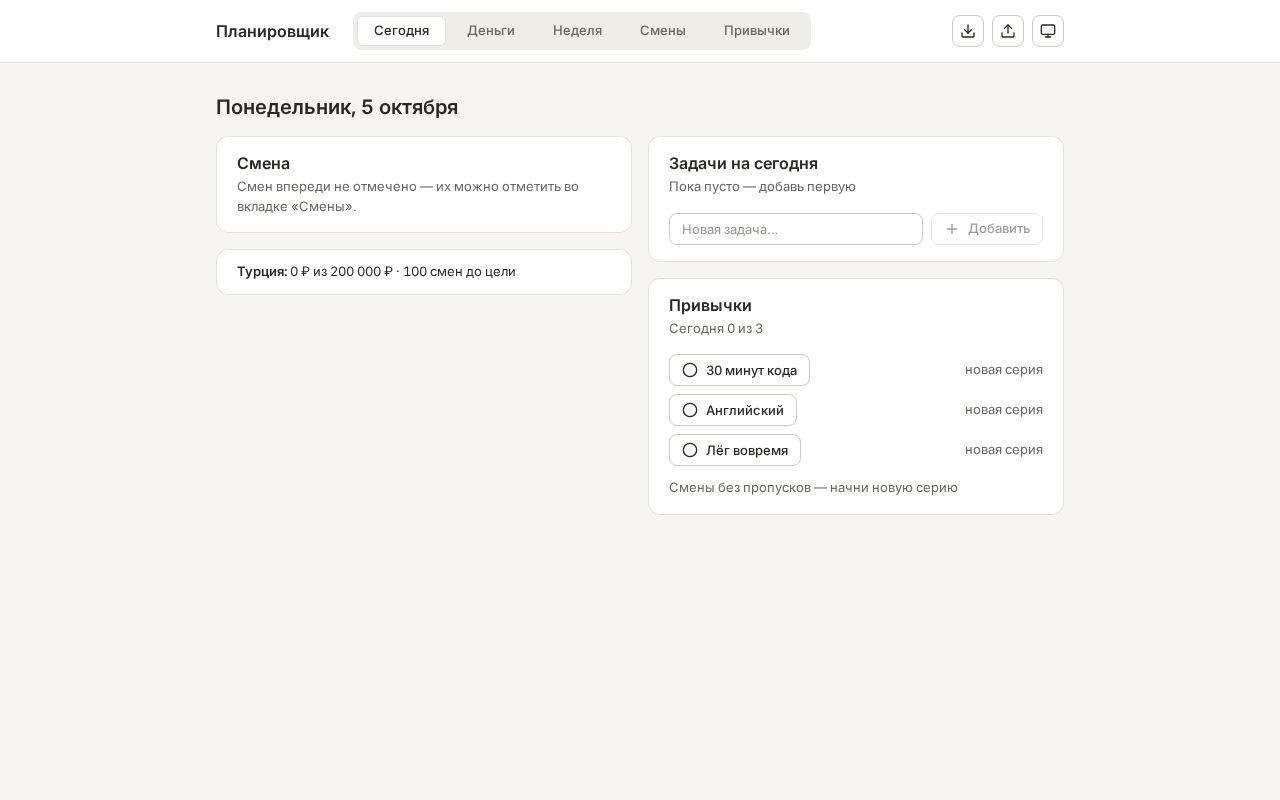This screenshot has height=800, width=1280.
Task: Click «новая серия» beside «30 минут кода»
Action: click(x=1004, y=370)
